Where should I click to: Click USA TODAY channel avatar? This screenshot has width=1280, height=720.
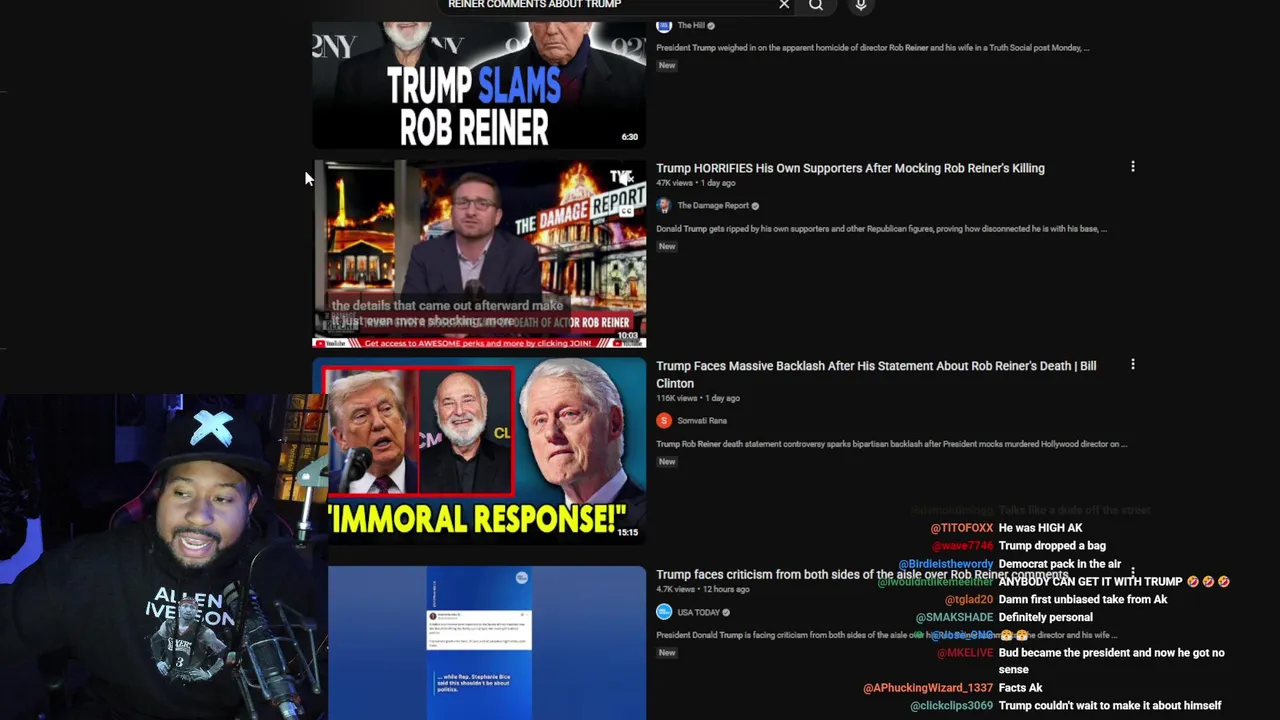(664, 611)
